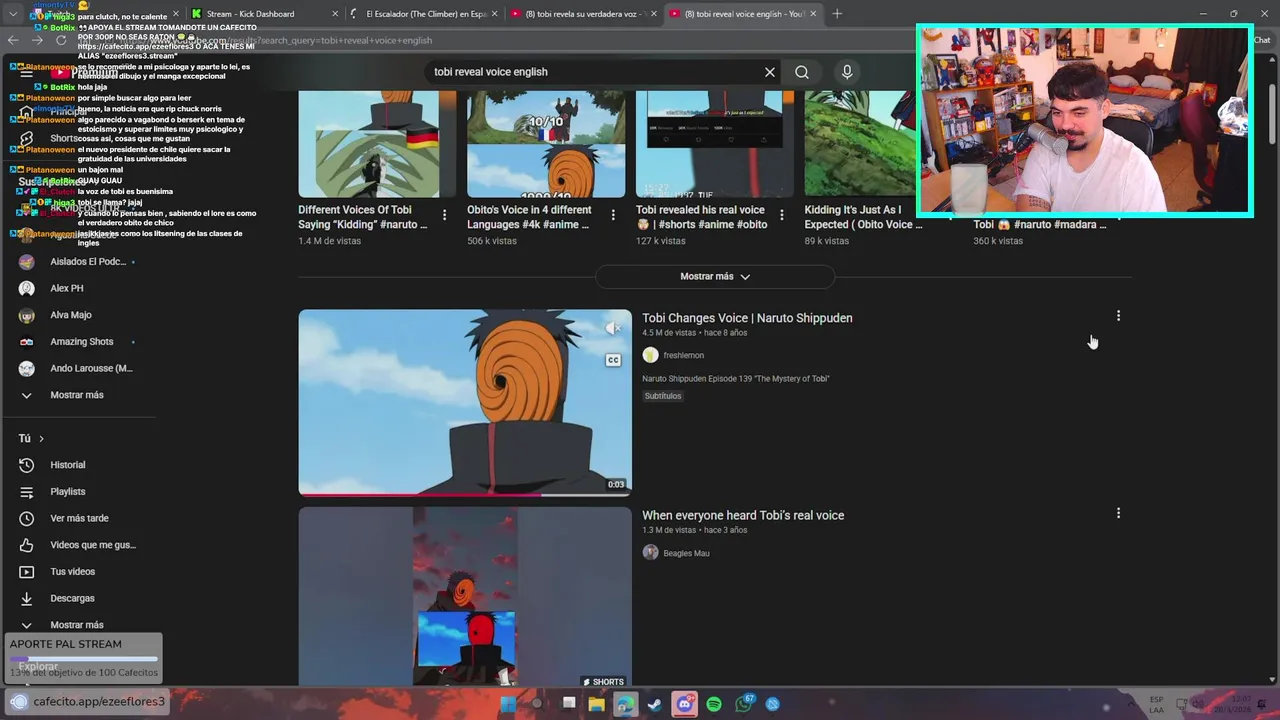Click the YouTube search magnifier icon
This screenshot has width=1280, height=720.
[x=802, y=72]
